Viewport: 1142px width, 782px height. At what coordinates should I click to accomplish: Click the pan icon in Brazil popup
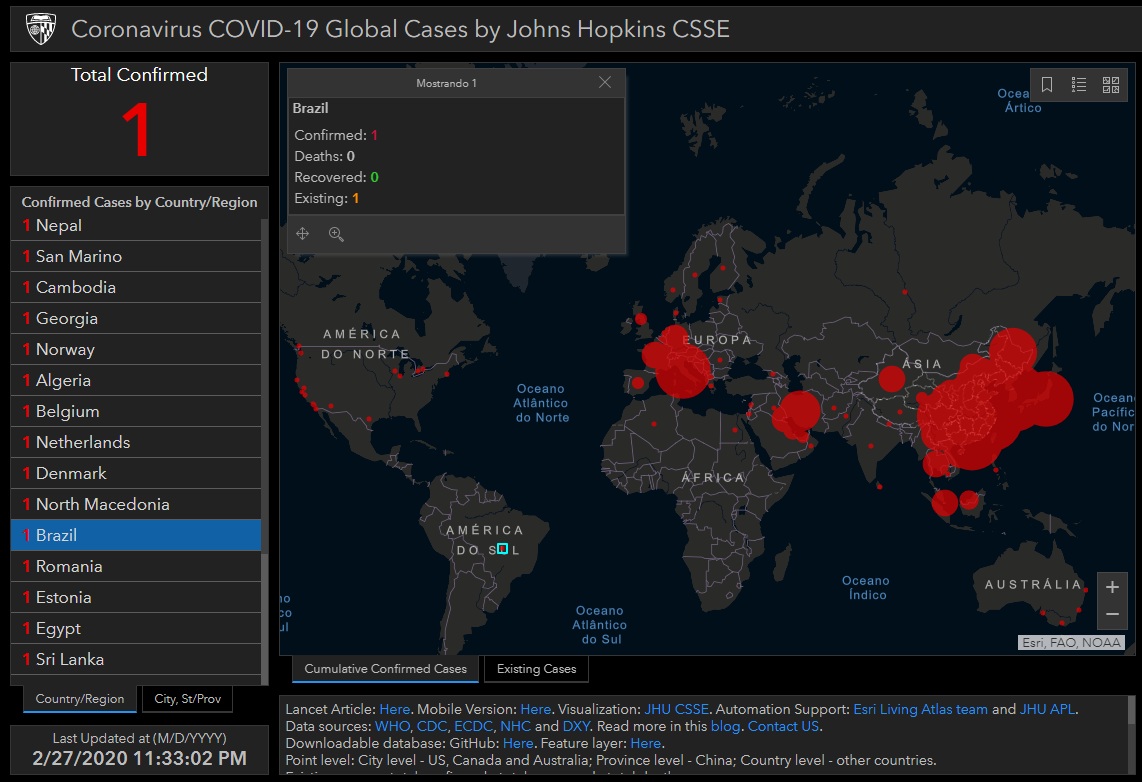(x=302, y=234)
